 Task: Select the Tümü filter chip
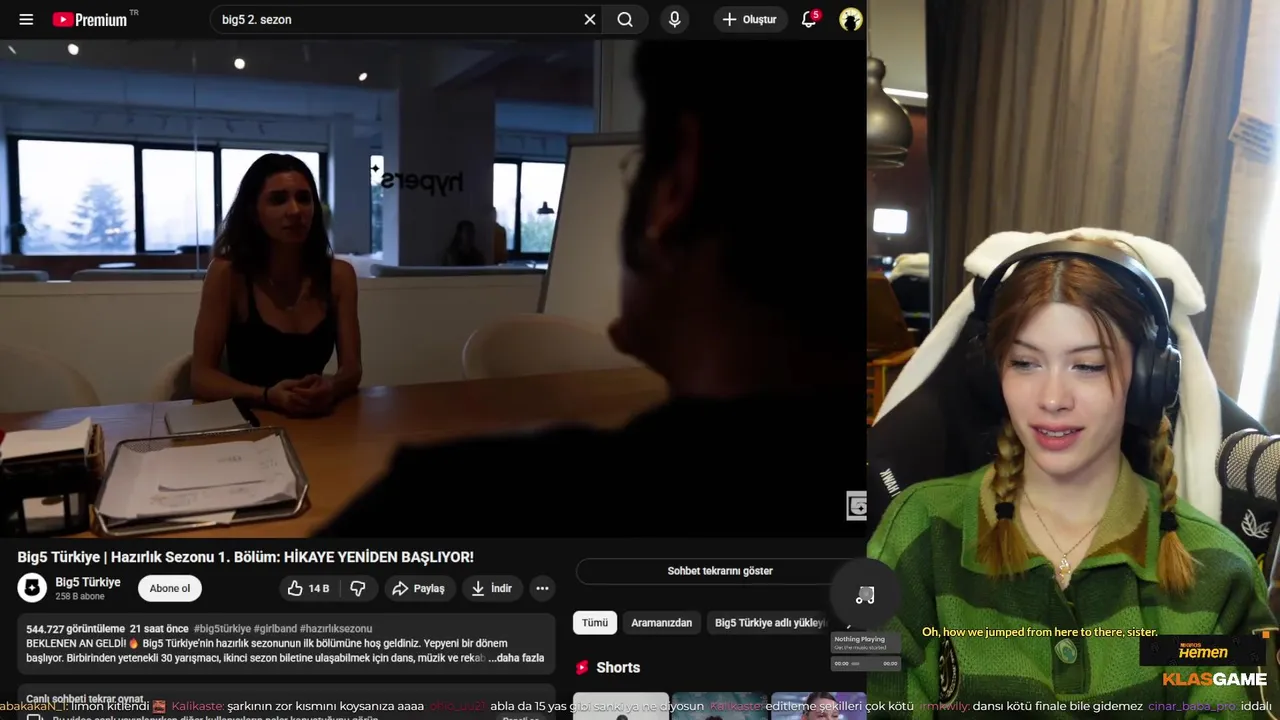click(595, 623)
